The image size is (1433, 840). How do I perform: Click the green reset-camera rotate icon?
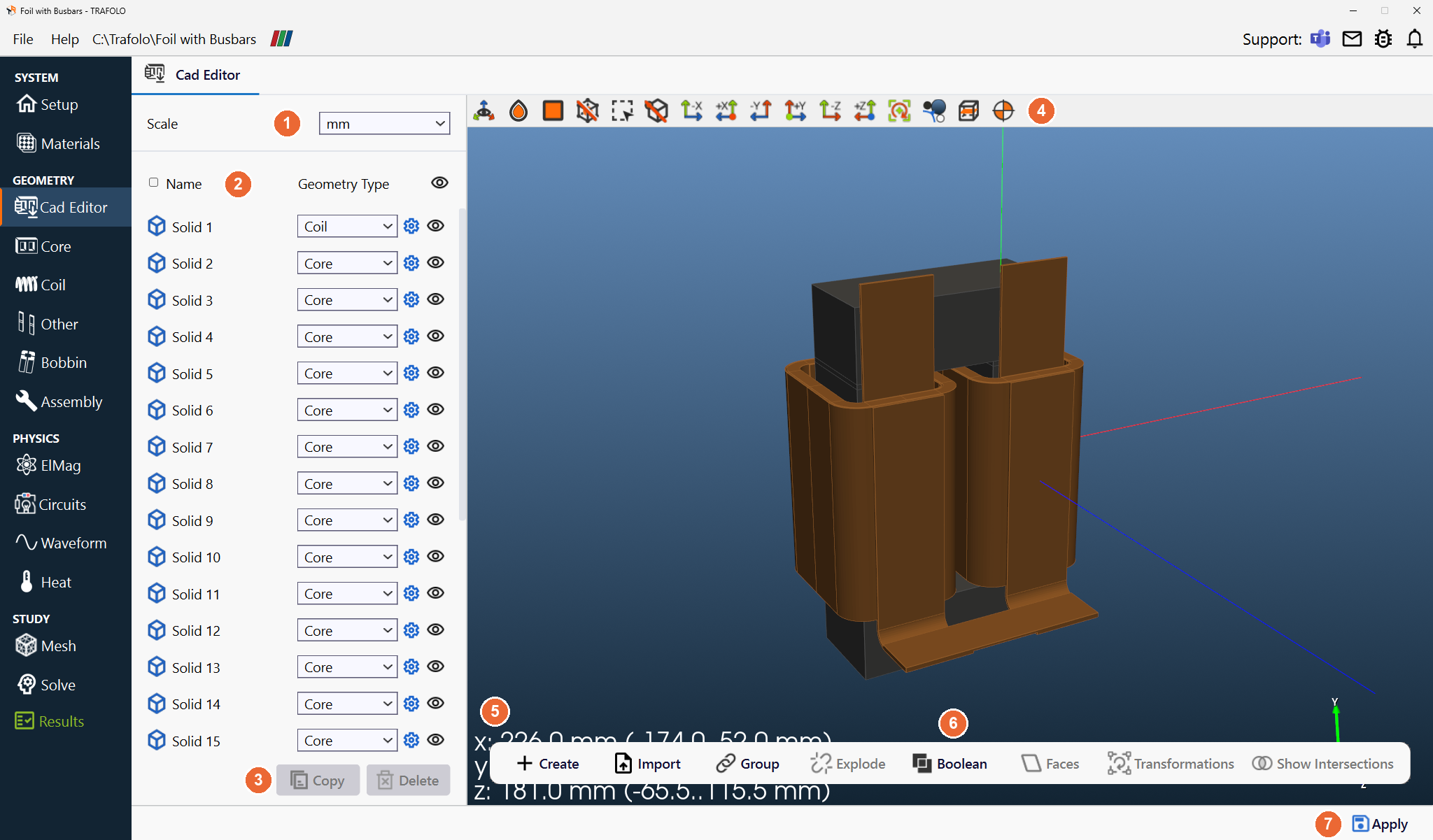coord(899,111)
